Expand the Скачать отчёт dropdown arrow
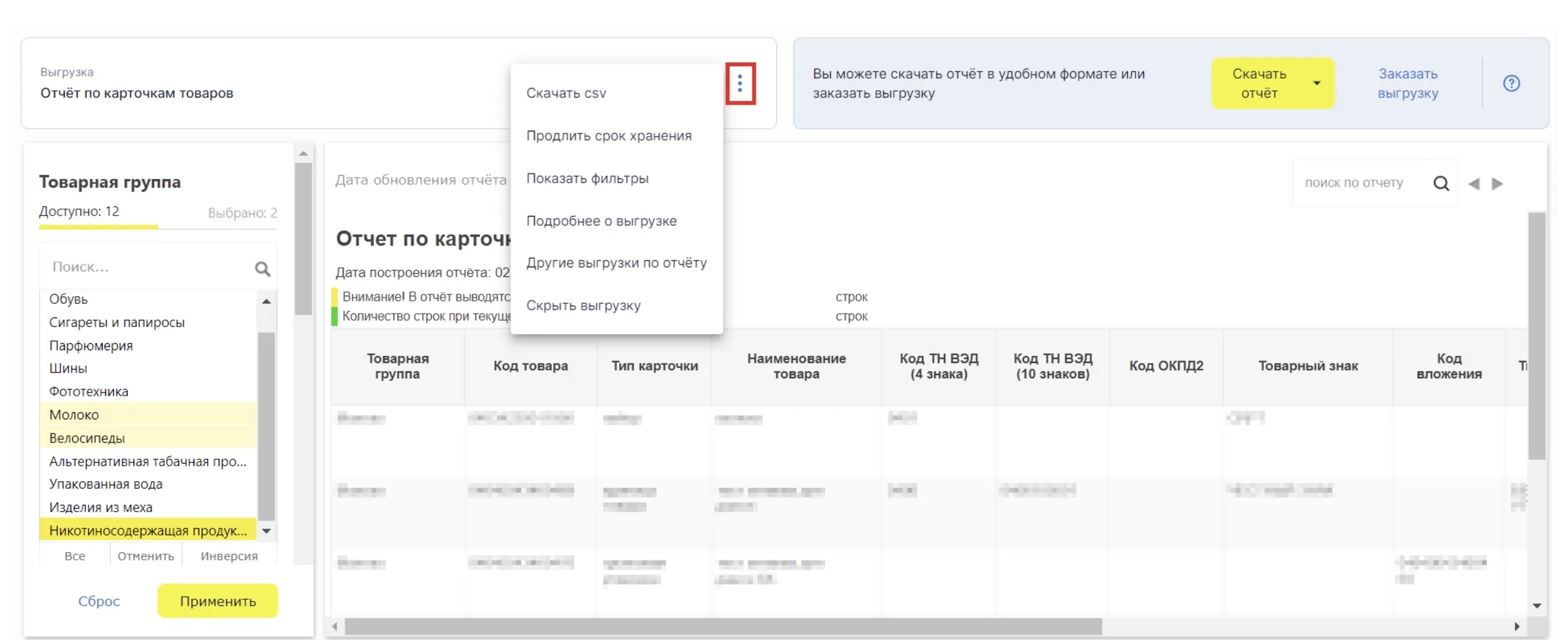Screen dimensions: 1568x640 (x=1317, y=83)
